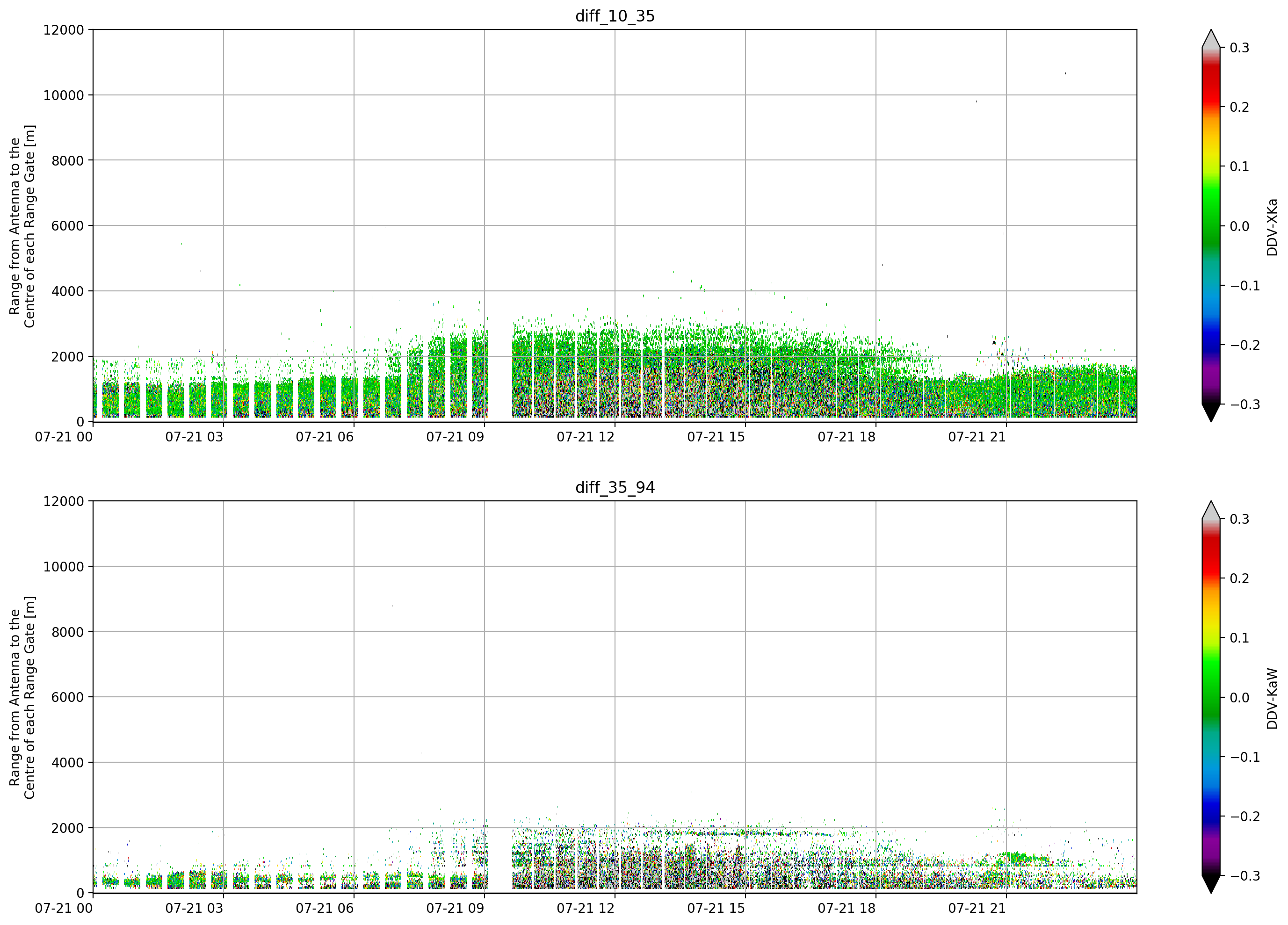Viewport: 1288px width, 925px height.
Task: Click "12000" y-tick of the diff_10_35 plot
Action: click(x=64, y=30)
